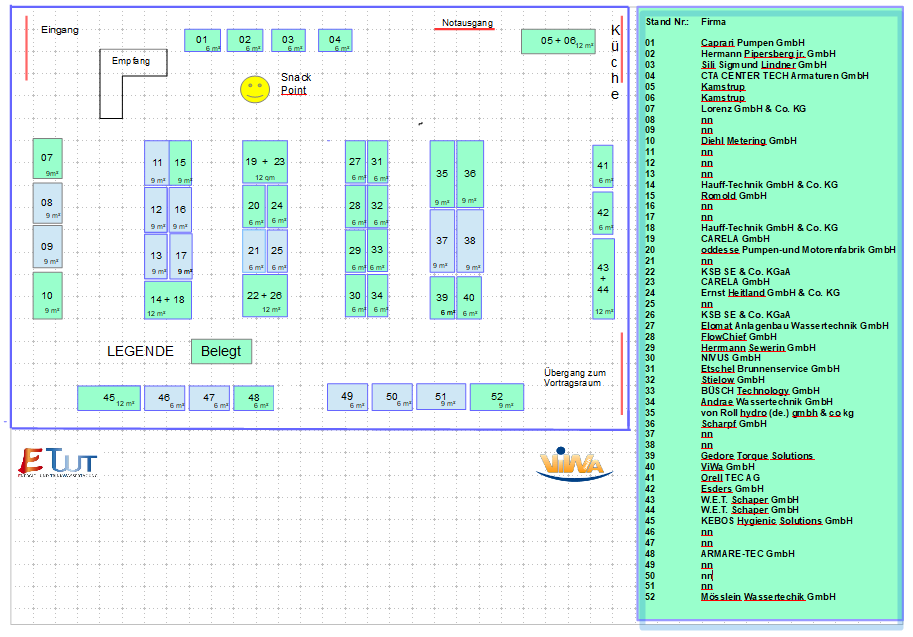Select booth 32
Image resolution: width=913 pixels, height=637 pixels.
coord(377,206)
